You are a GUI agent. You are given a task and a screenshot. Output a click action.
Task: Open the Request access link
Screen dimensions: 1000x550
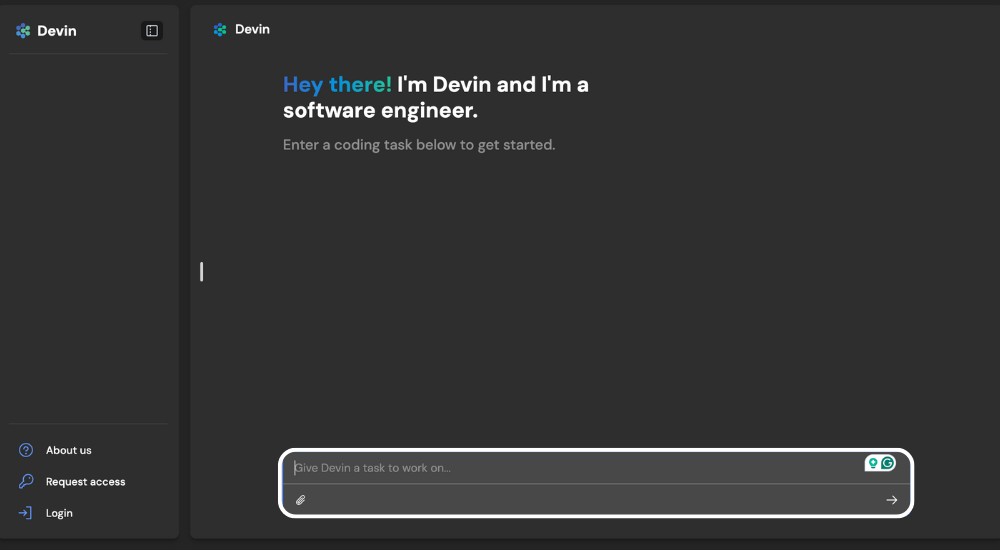(85, 482)
